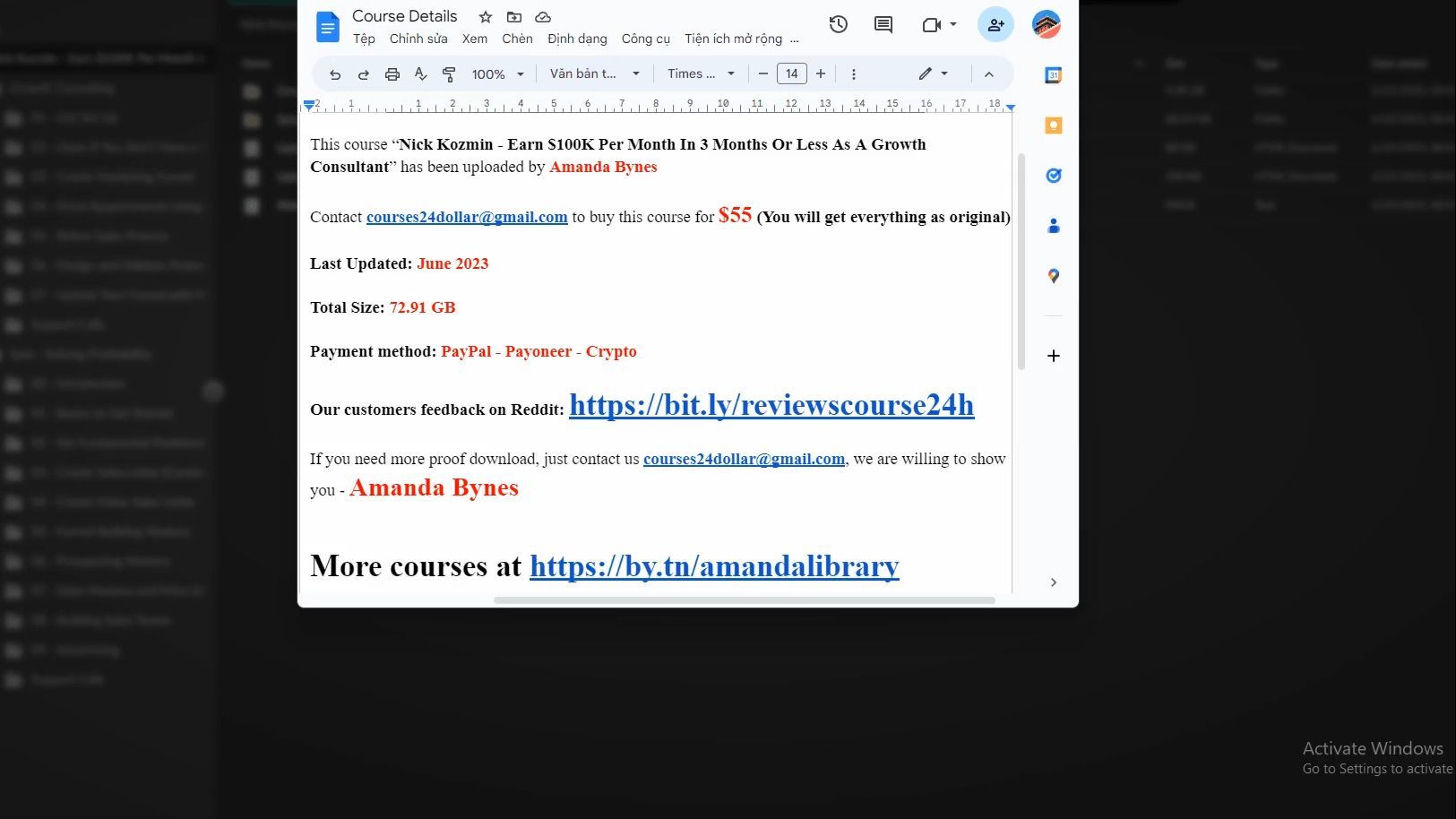
Task: Click the first courses24dollar@gmail.com link
Action: (467, 217)
